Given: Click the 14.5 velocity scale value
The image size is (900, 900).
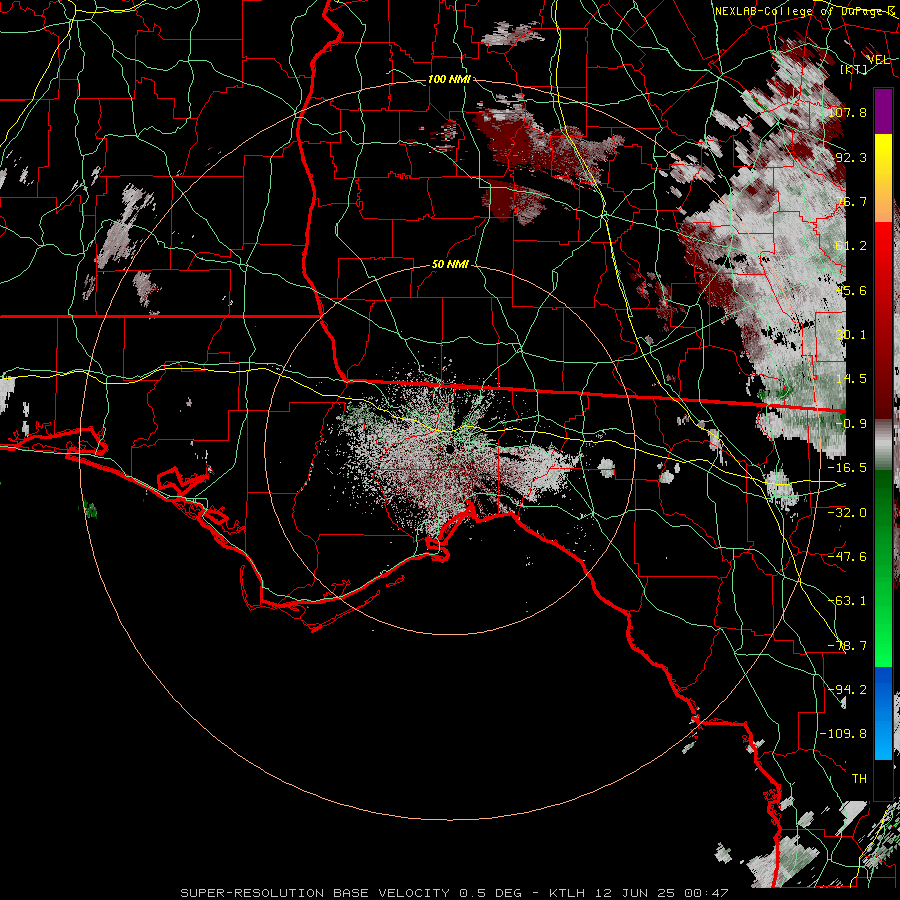Looking at the screenshot, I should coord(851,379).
